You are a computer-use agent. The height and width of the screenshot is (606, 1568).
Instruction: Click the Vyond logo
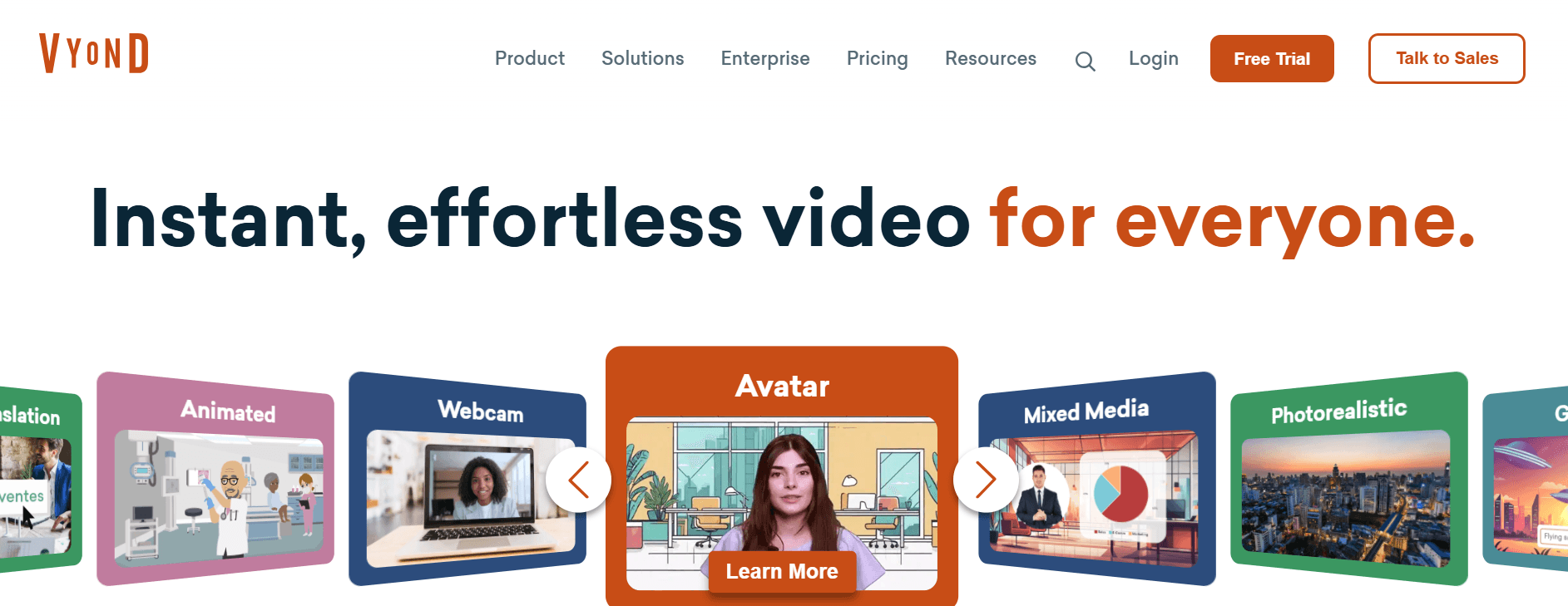(x=94, y=54)
